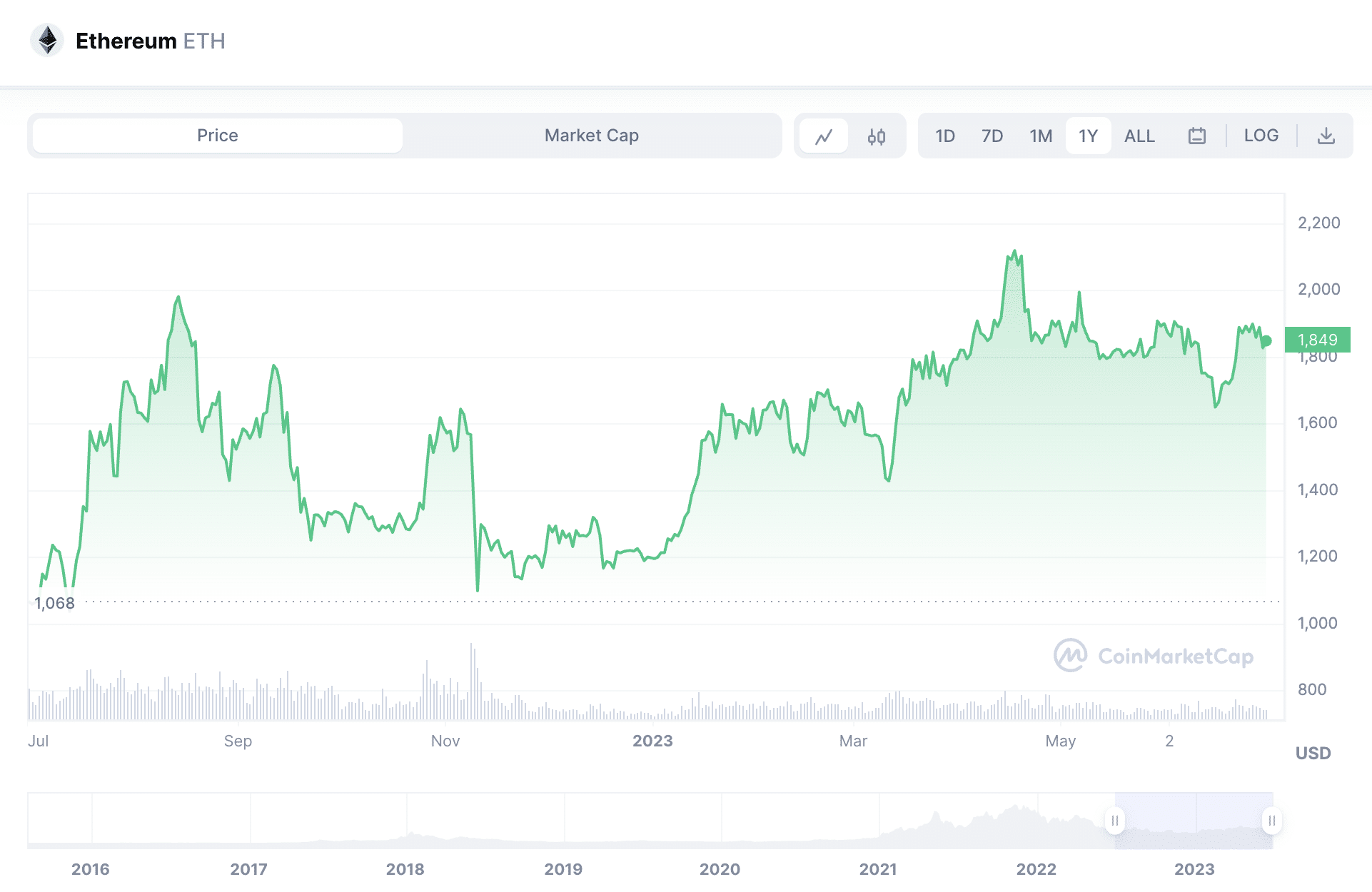Image resolution: width=1372 pixels, height=892 pixels.
Task: Click the April price peak on the chart
Action: tap(1014, 251)
